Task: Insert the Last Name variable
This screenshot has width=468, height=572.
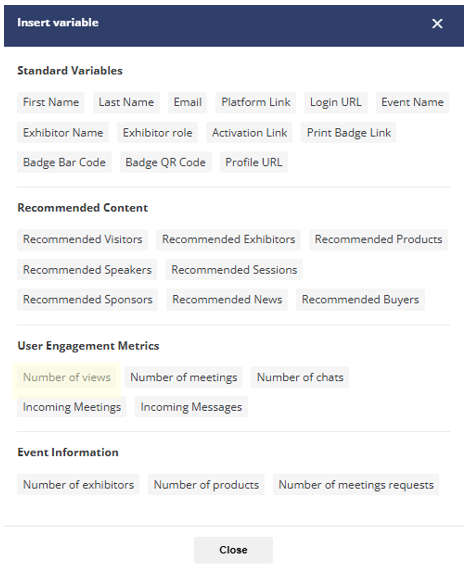Action: point(126,103)
